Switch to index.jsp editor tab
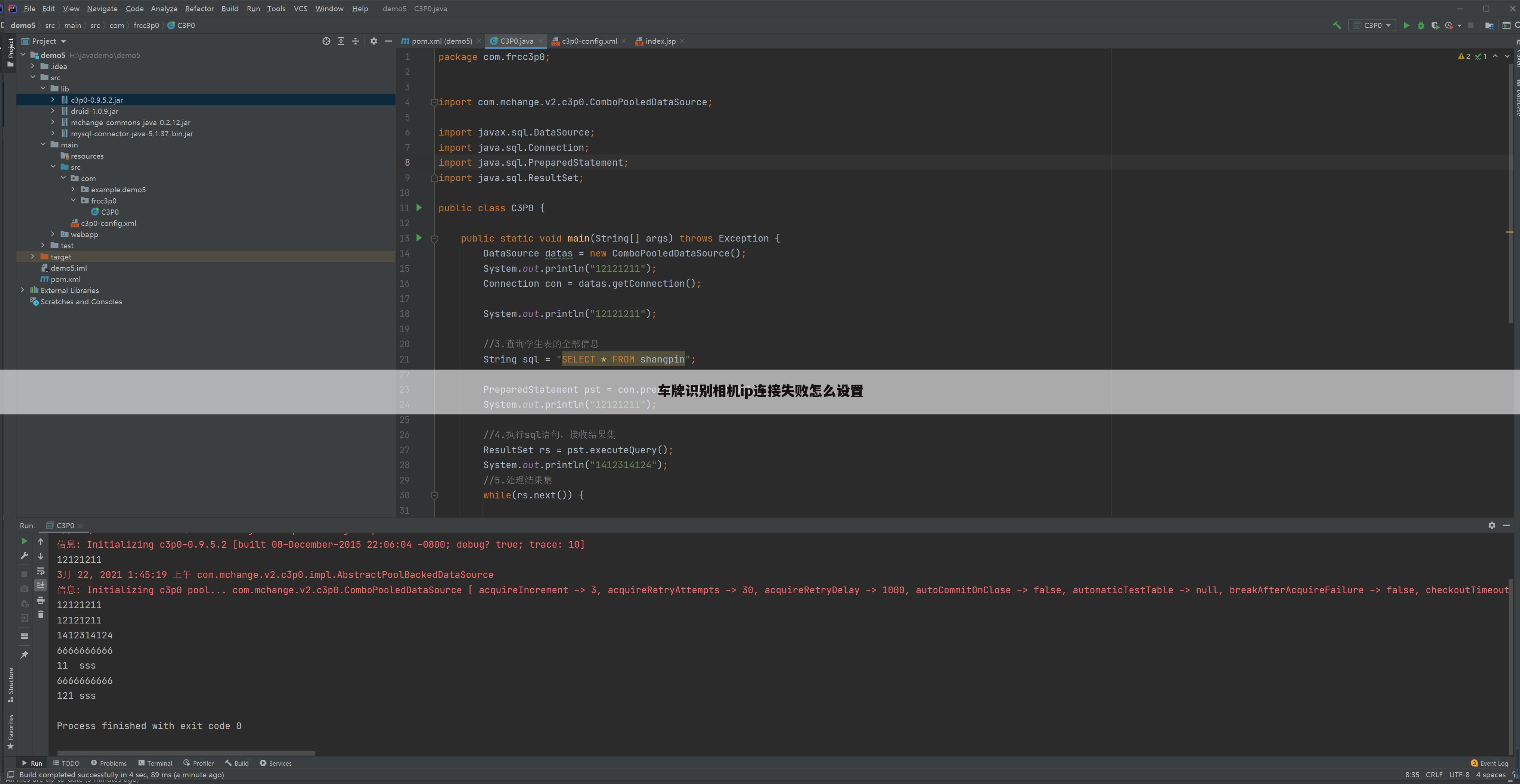Screen dimensions: 1520x784 (660, 41)
